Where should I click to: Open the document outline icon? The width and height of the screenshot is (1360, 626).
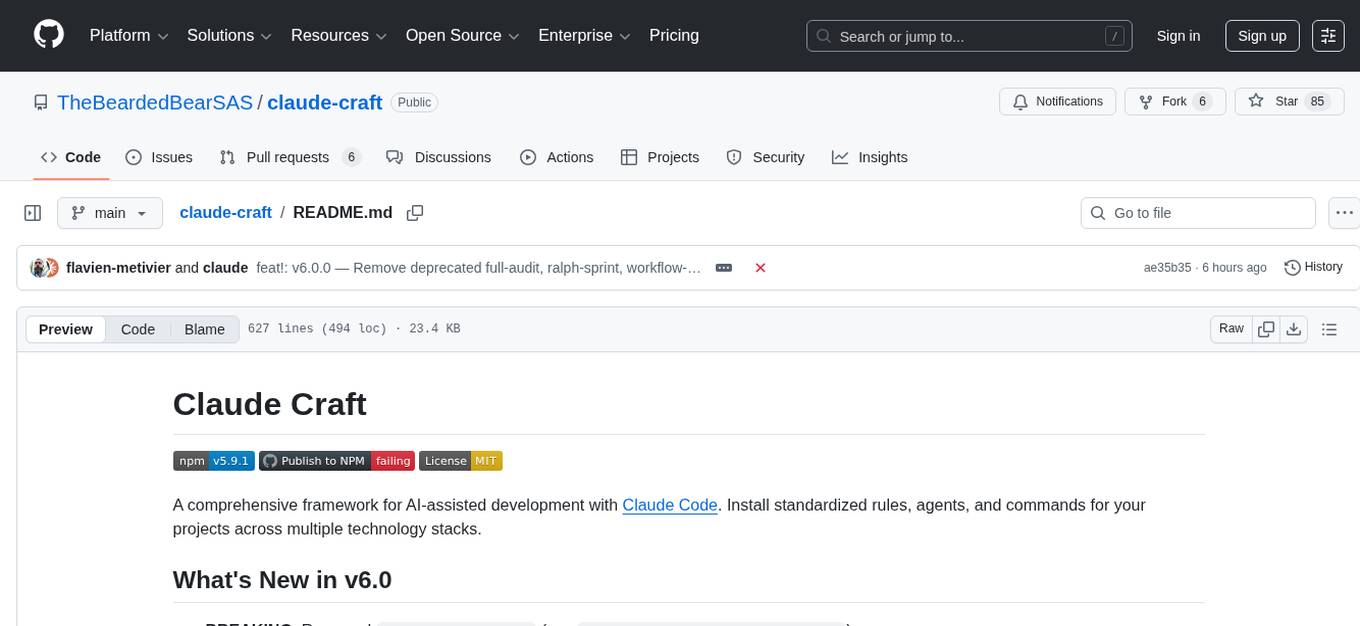(1329, 329)
